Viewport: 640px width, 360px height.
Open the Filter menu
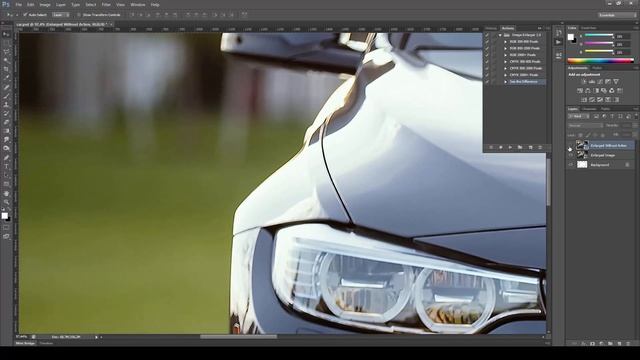106,4
